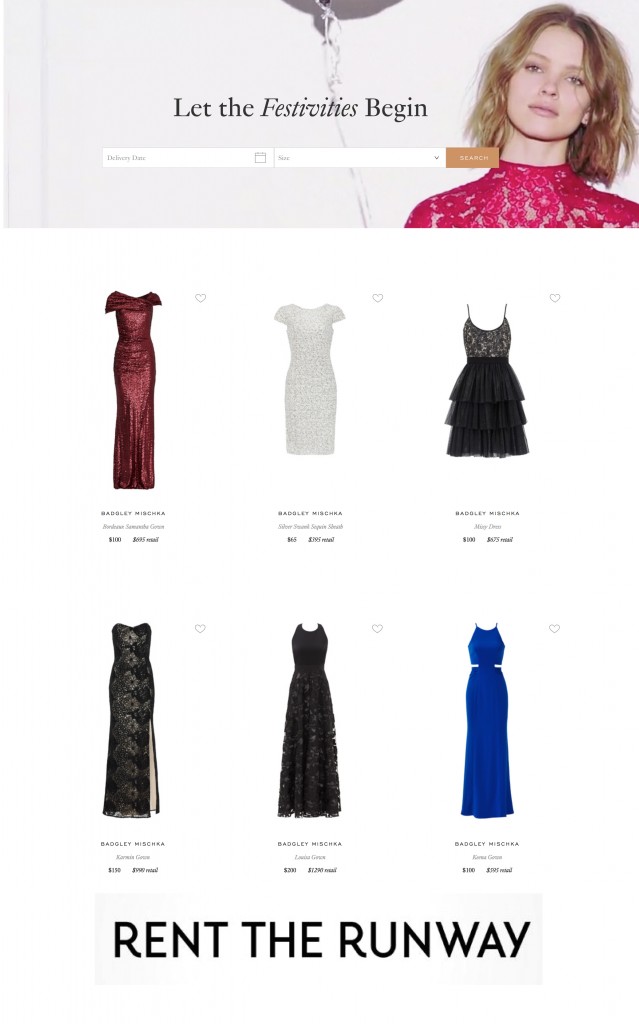Click Badgley Mischka brand above Louisa Gown

[310, 844]
